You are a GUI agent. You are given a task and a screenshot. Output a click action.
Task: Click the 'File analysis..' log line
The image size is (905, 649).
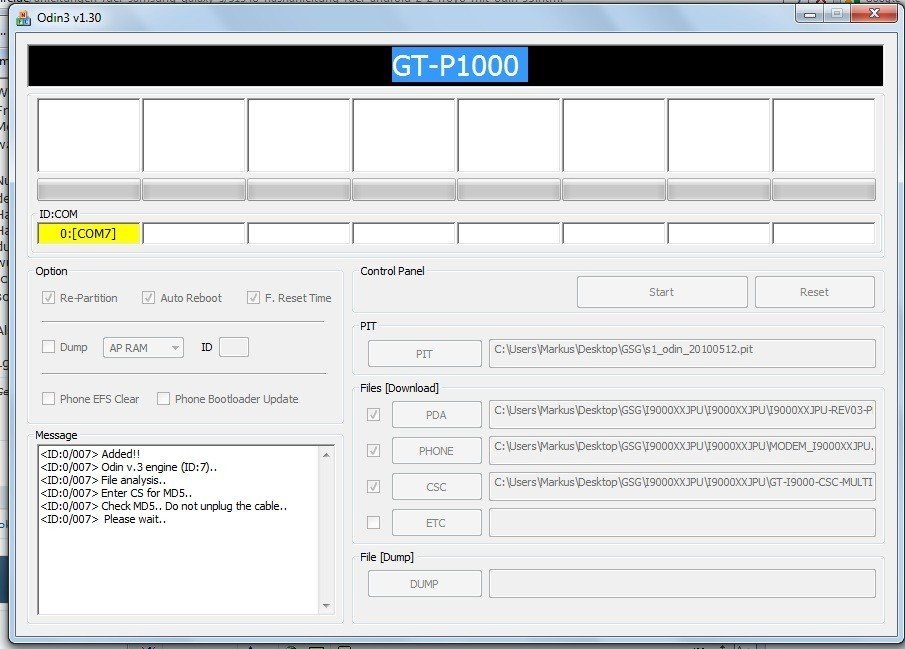tap(103, 480)
